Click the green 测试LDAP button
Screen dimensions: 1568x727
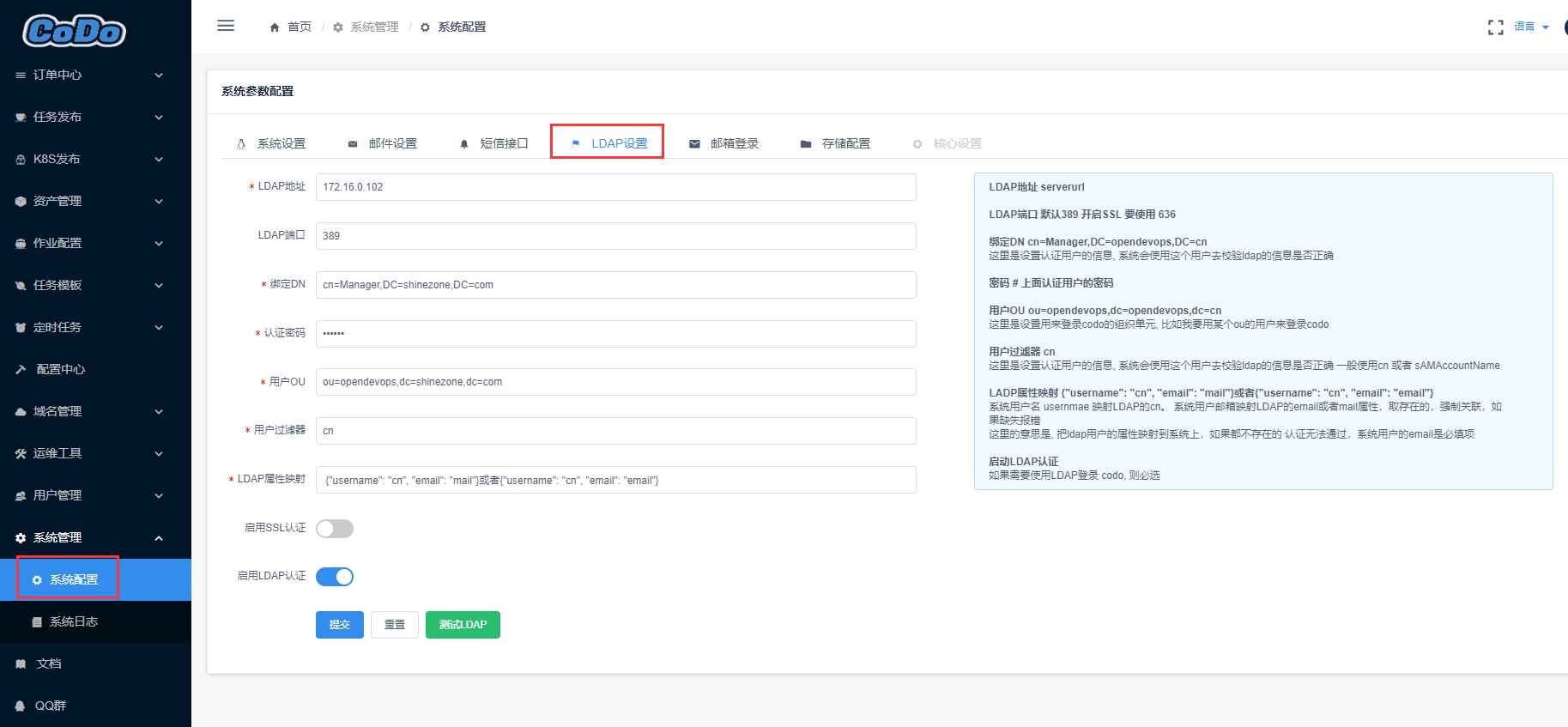463,625
